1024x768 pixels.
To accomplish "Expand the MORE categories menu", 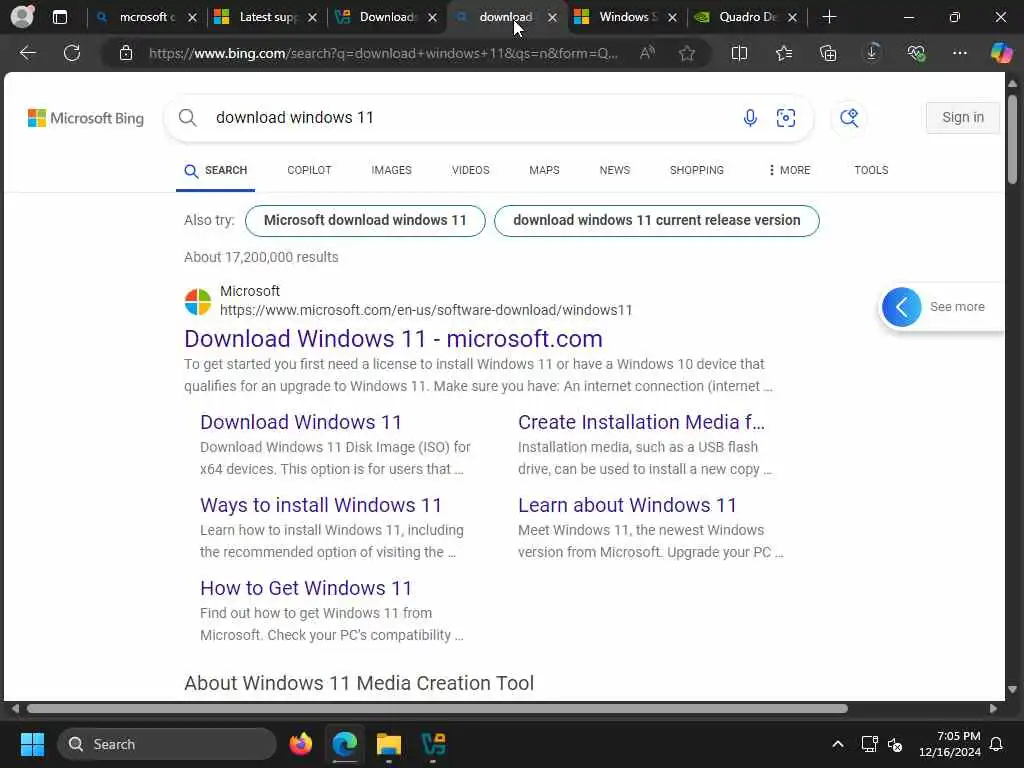I will point(790,170).
